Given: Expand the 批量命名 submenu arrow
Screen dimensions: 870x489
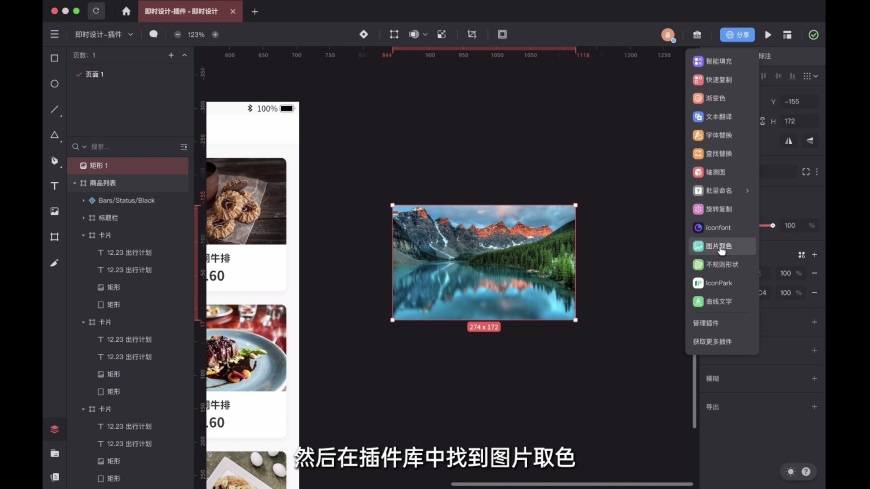Looking at the screenshot, I should (747, 190).
